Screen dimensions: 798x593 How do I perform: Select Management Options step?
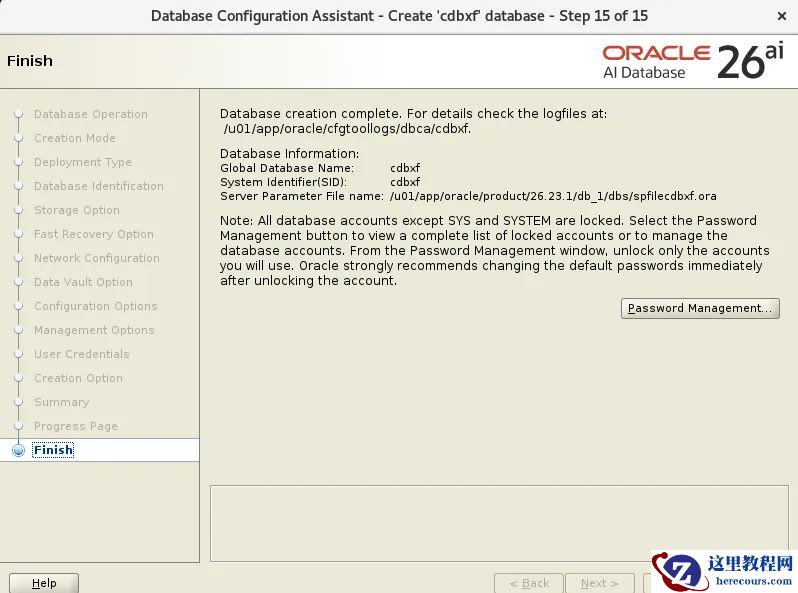[x=94, y=330]
